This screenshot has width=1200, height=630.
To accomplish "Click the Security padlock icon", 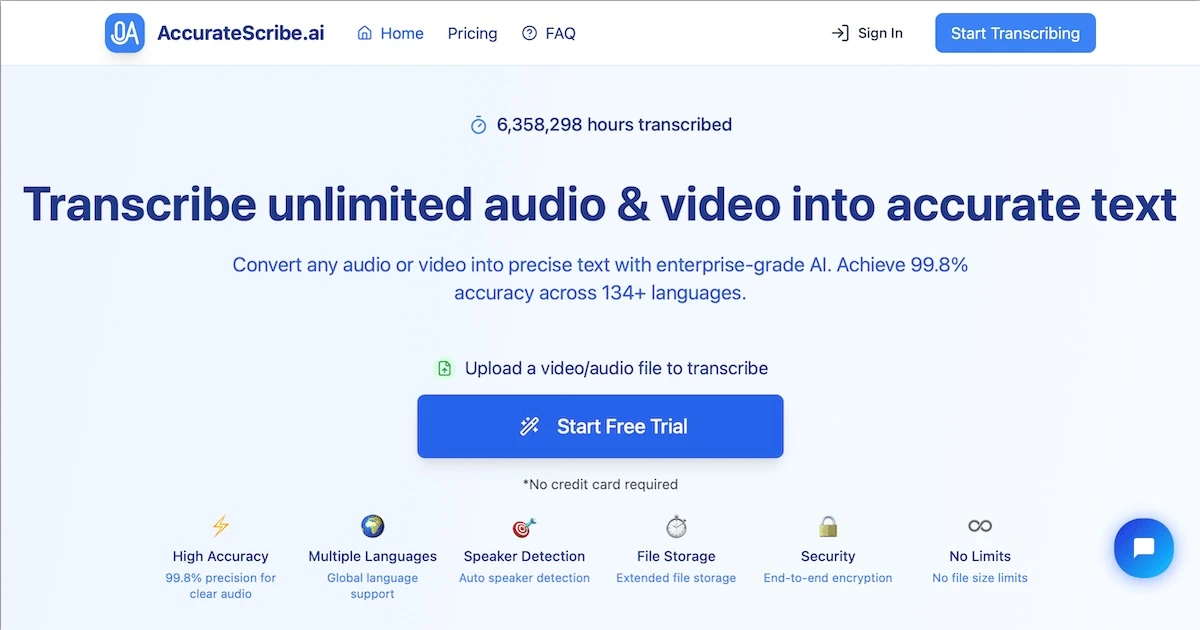I will pos(828,525).
